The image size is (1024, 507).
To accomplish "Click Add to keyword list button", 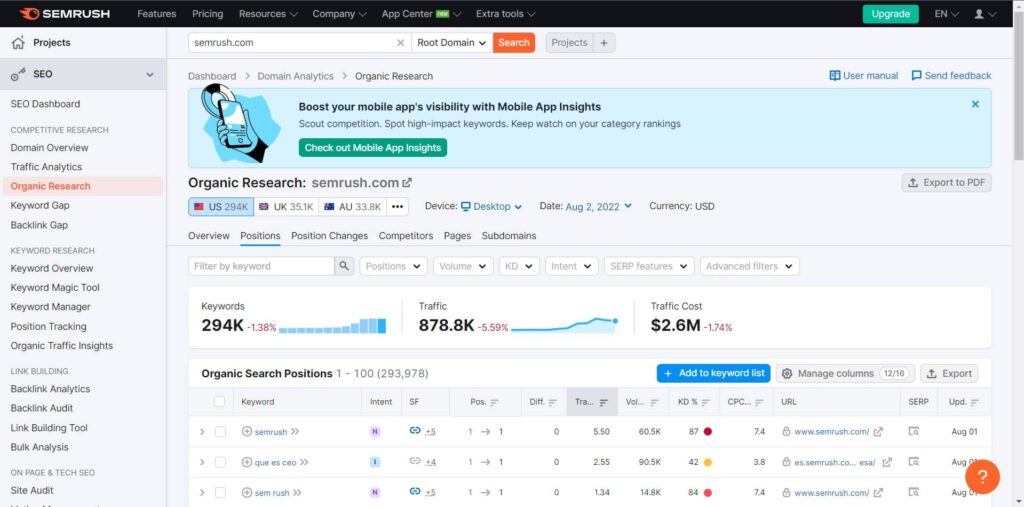I will [x=713, y=373].
